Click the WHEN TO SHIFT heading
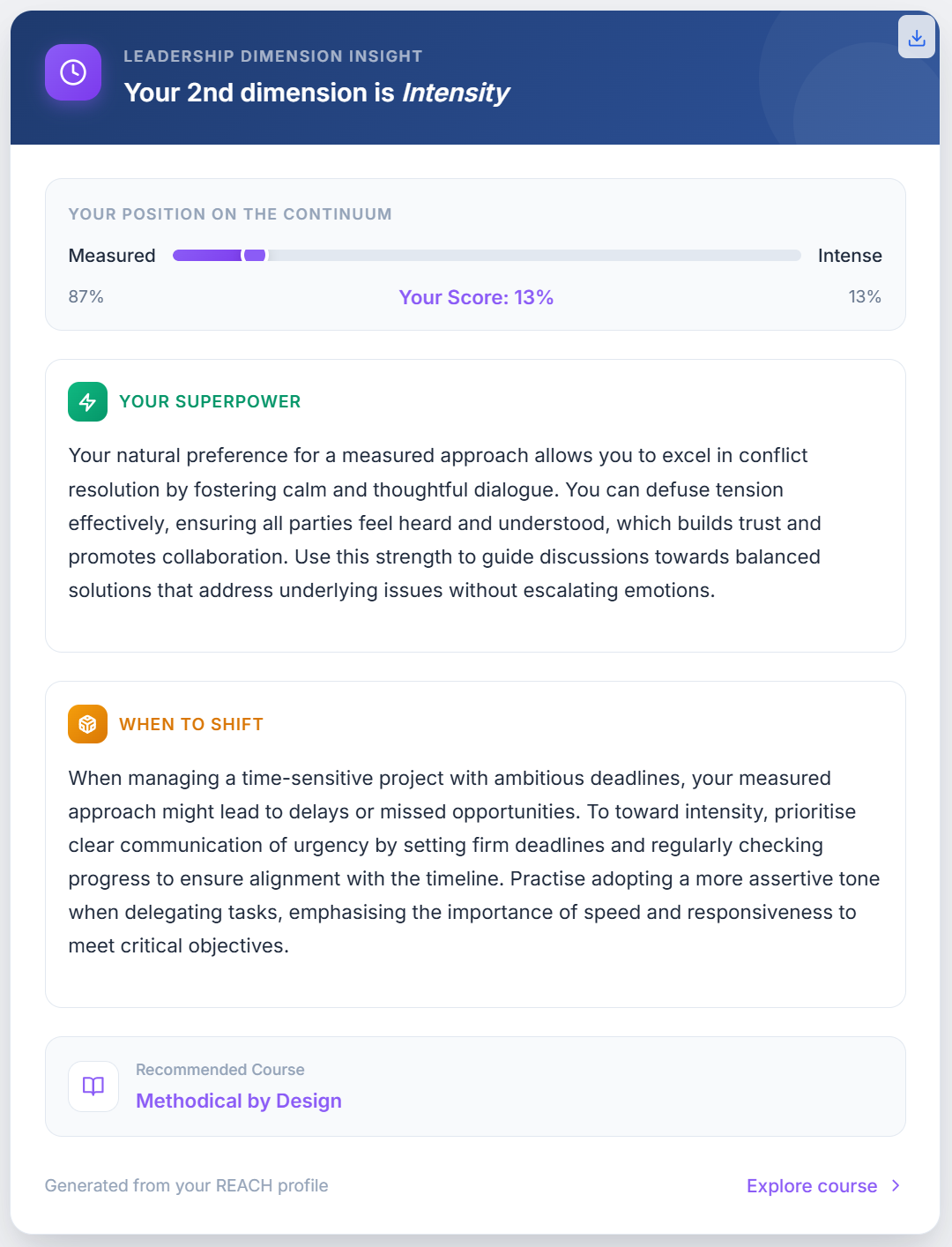Image resolution: width=952 pixels, height=1247 pixels. (x=191, y=724)
